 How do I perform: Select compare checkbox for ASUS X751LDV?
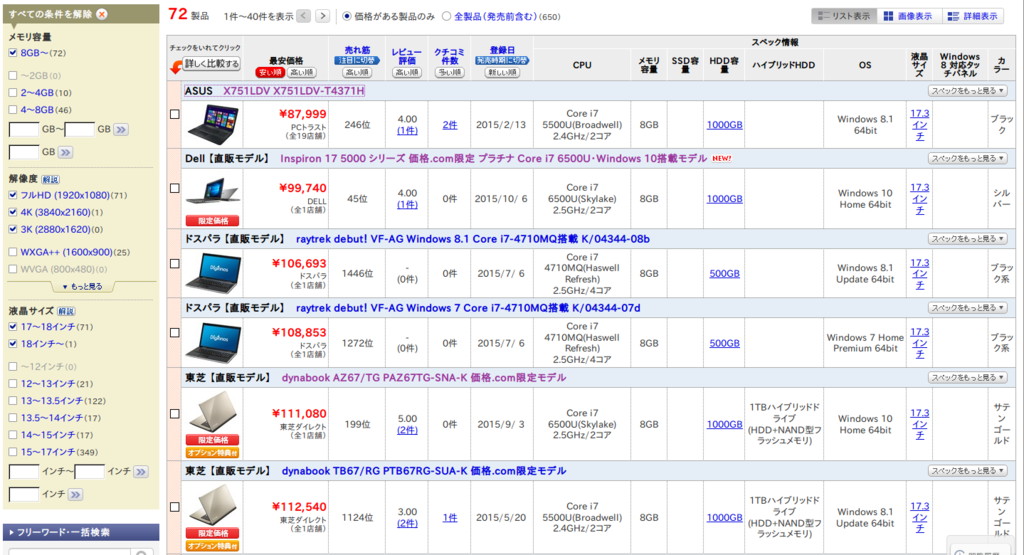click(174, 114)
